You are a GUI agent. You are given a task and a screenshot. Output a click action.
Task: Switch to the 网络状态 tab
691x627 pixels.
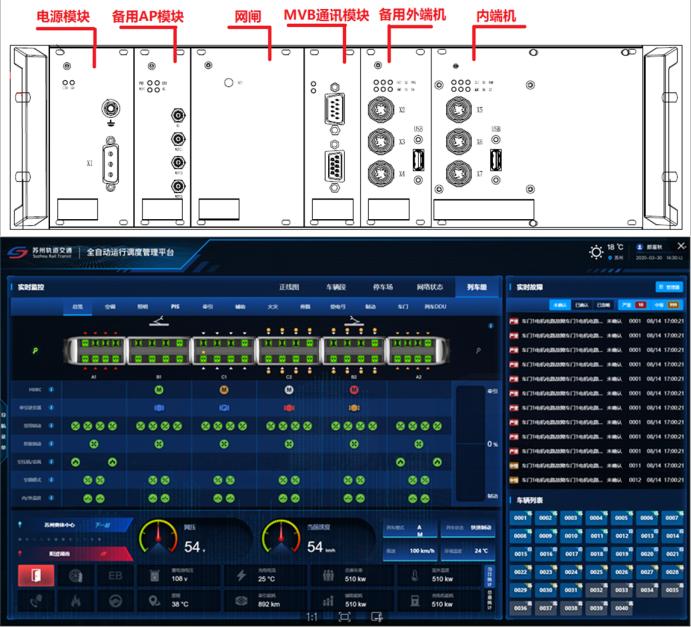click(x=430, y=287)
